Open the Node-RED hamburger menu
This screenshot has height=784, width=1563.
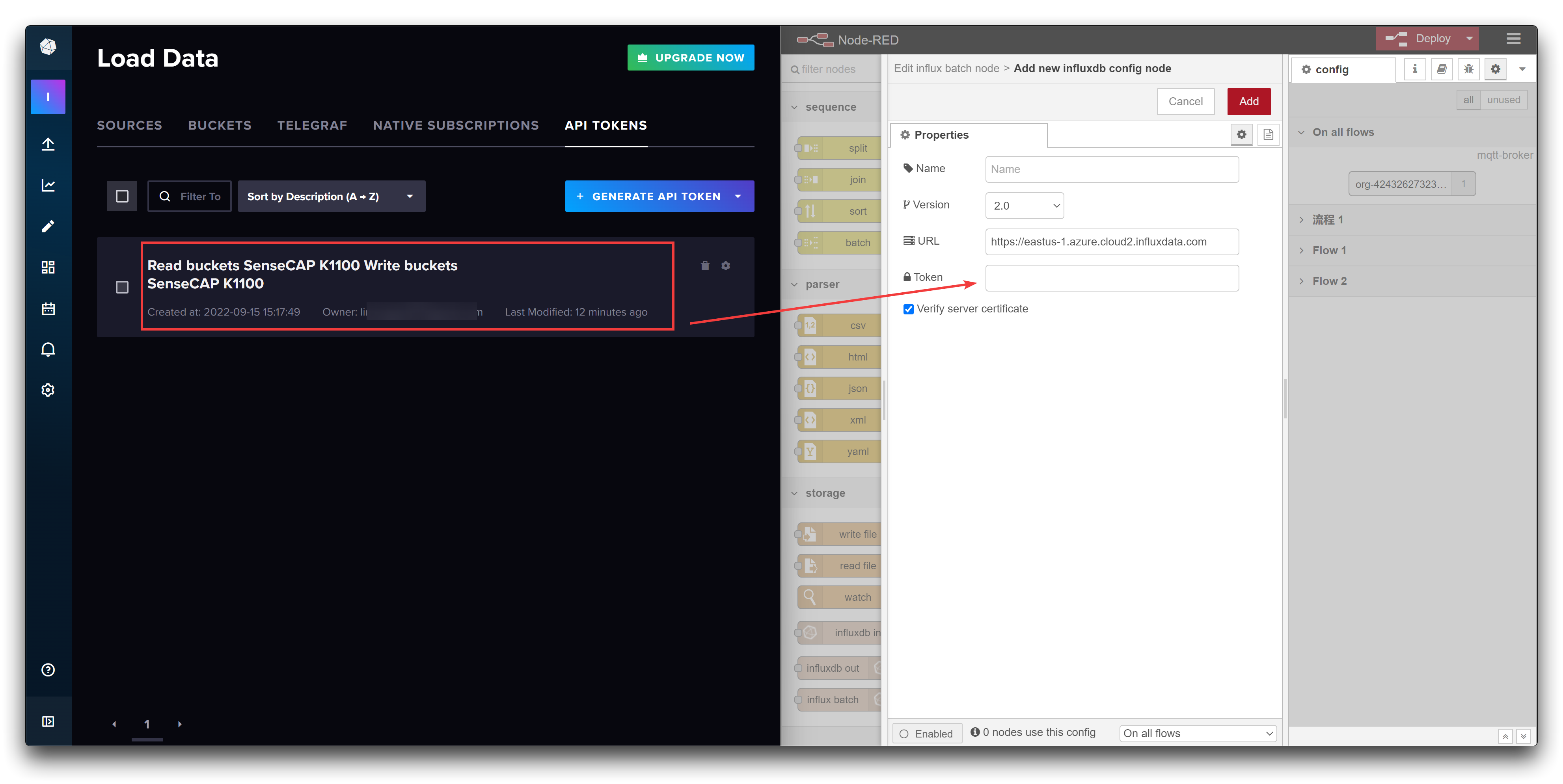1513,39
